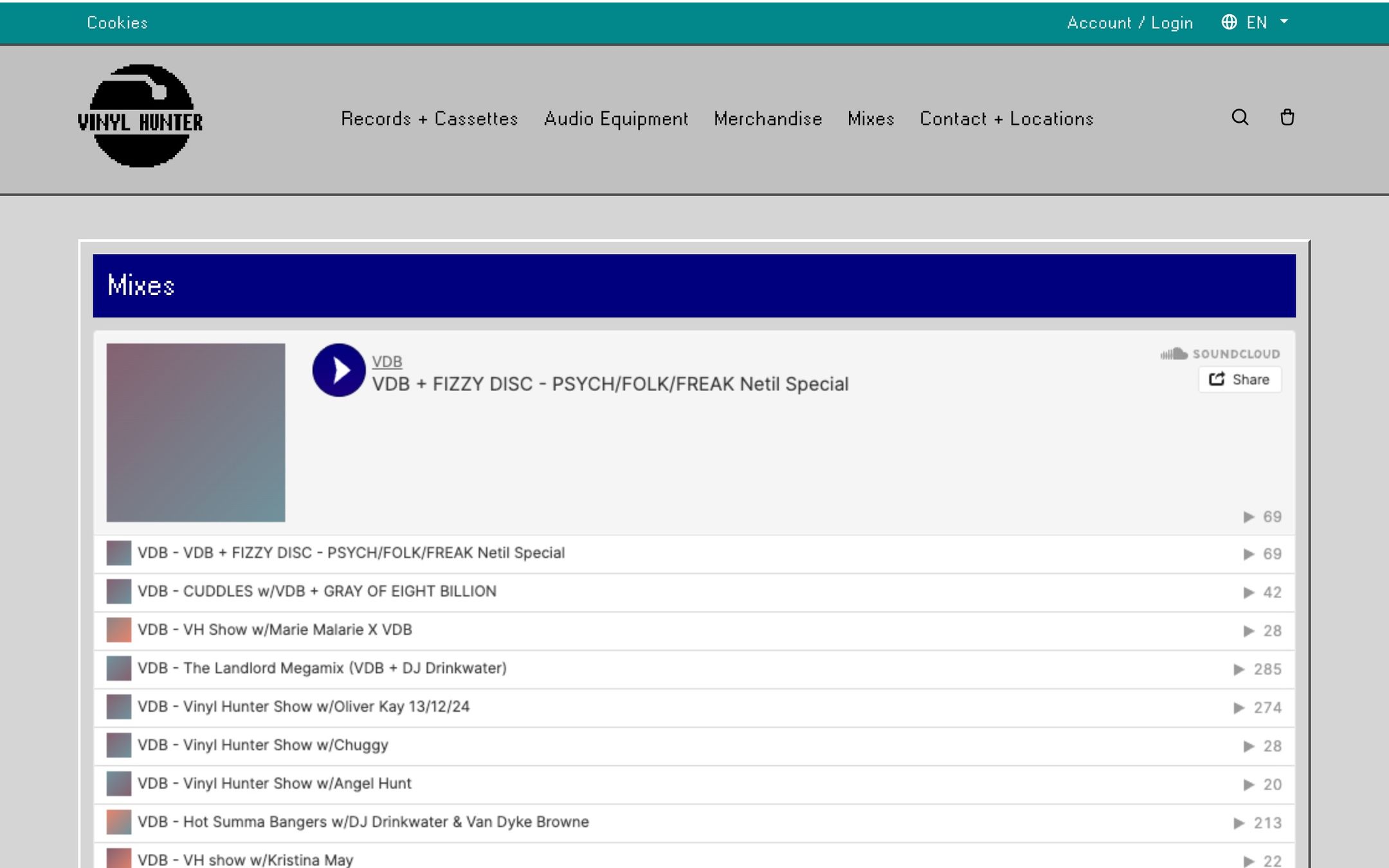Click thumbnail of CUDDLES track row
Image resolution: width=1389 pixels, height=868 pixels.
(x=119, y=592)
